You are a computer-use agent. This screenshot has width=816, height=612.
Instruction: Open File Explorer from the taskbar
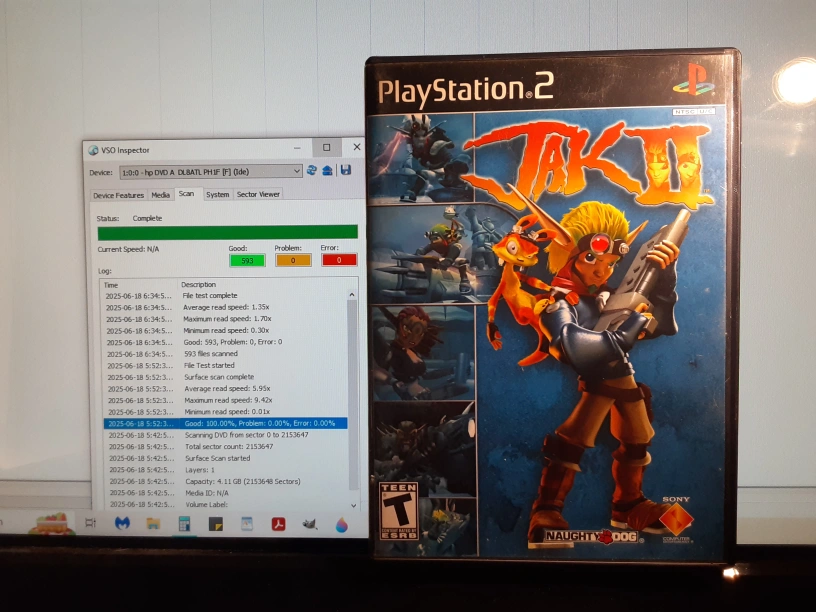pyautogui.click(x=153, y=523)
